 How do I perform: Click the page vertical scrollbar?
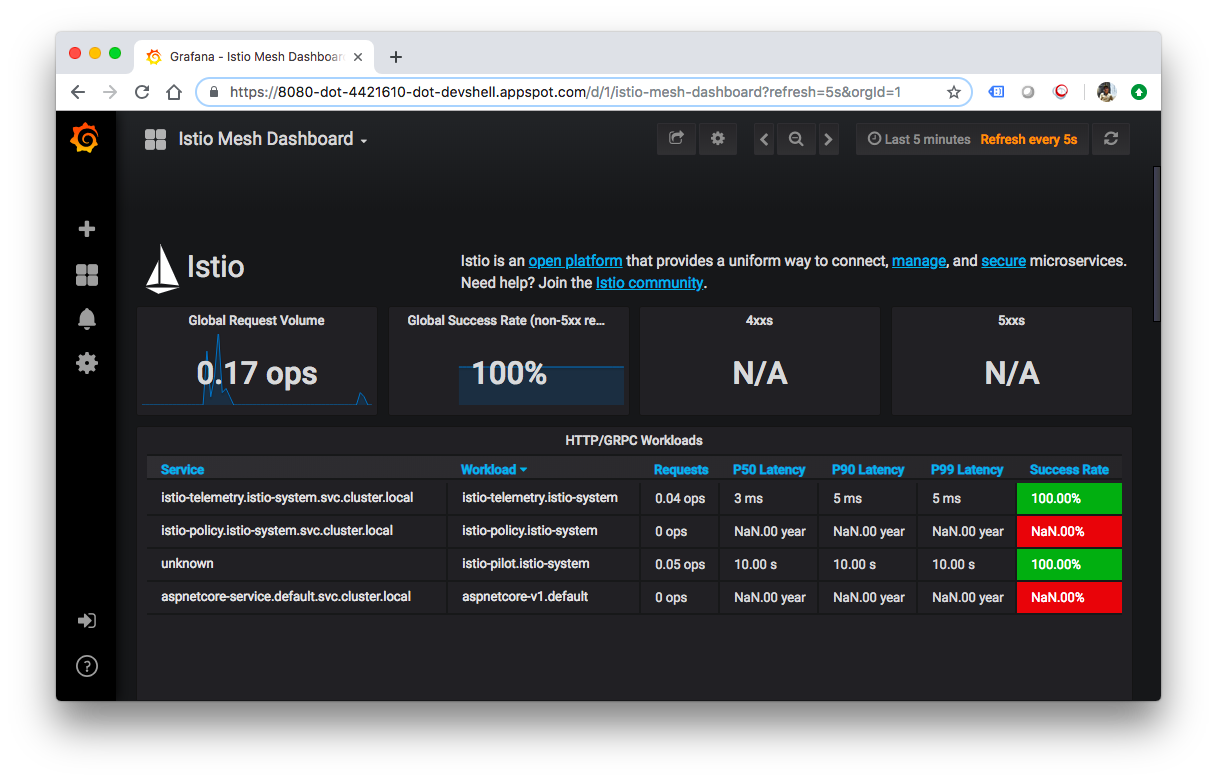pyautogui.click(x=1157, y=243)
